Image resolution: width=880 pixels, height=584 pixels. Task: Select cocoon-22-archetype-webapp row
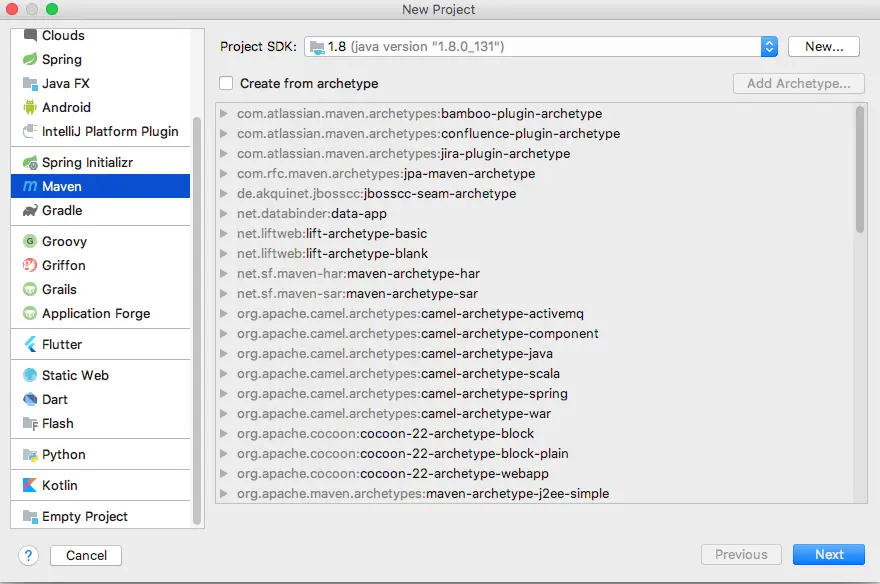coord(536,473)
